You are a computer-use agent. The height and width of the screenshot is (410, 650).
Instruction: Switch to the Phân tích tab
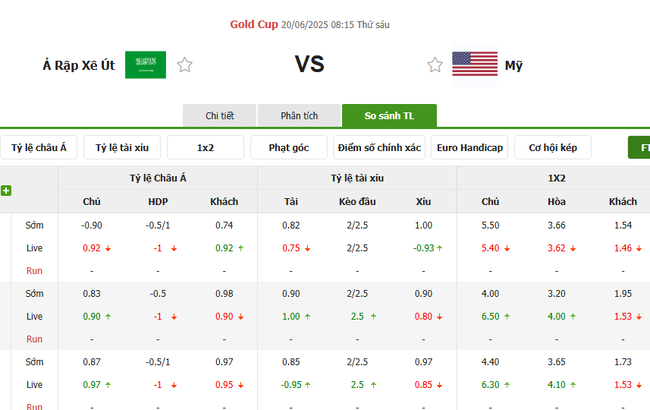click(299, 116)
